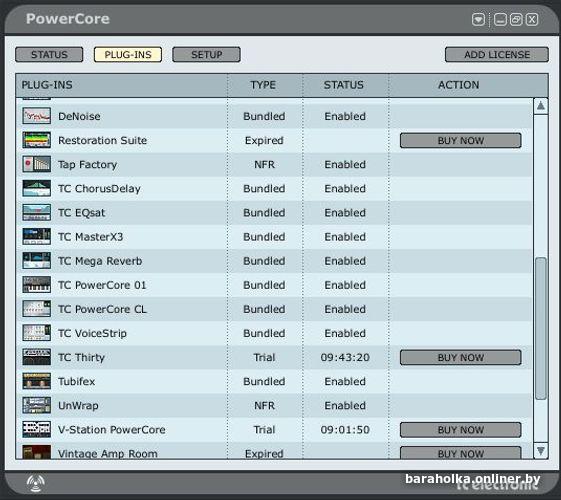Click BUY NOW for V-Station PowerCore
The height and width of the screenshot is (500, 561).
460,430
